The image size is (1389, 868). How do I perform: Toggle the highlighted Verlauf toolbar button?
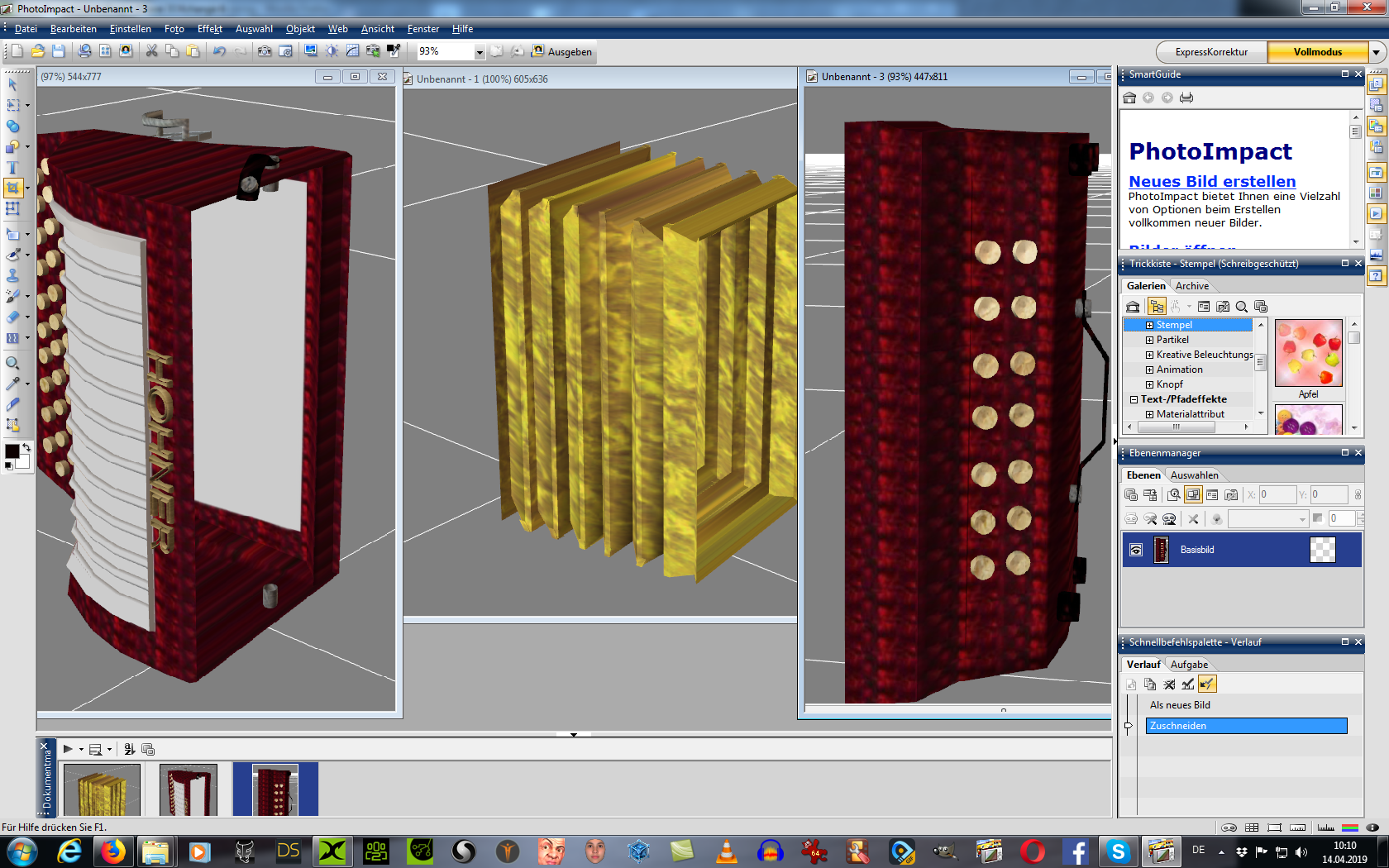pyautogui.click(x=1207, y=684)
